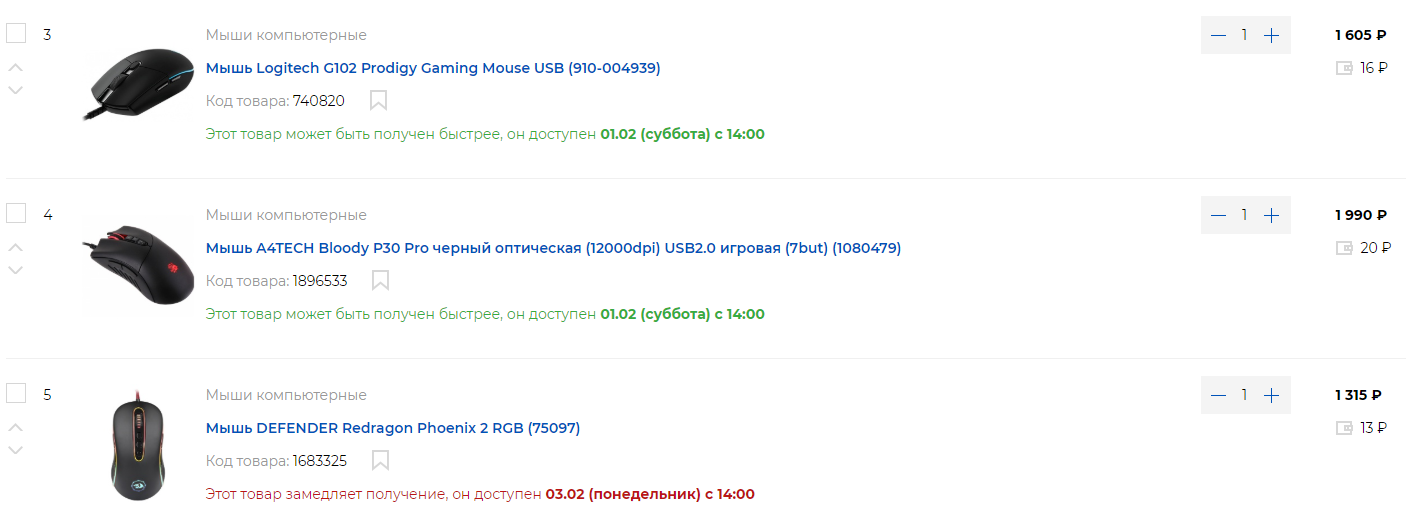Click bonus wallet icon beside 16 ₽
Image resolution: width=1406 pixels, height=515 pixels.
coord(1344,68)
